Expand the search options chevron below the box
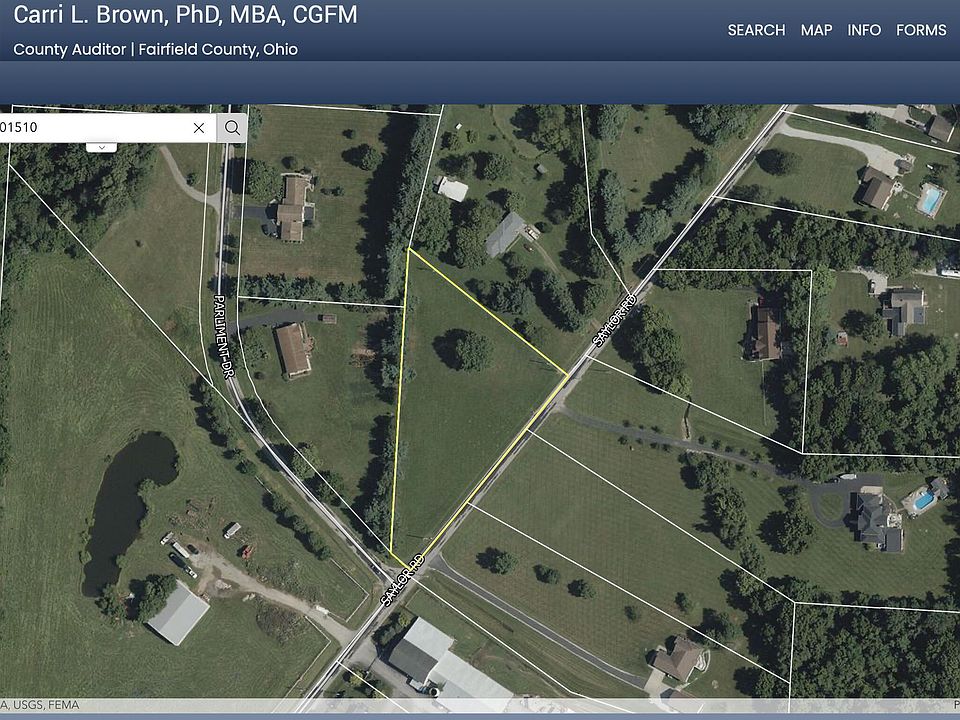This screenshot has width=960, height=720. tap(102, 147)
